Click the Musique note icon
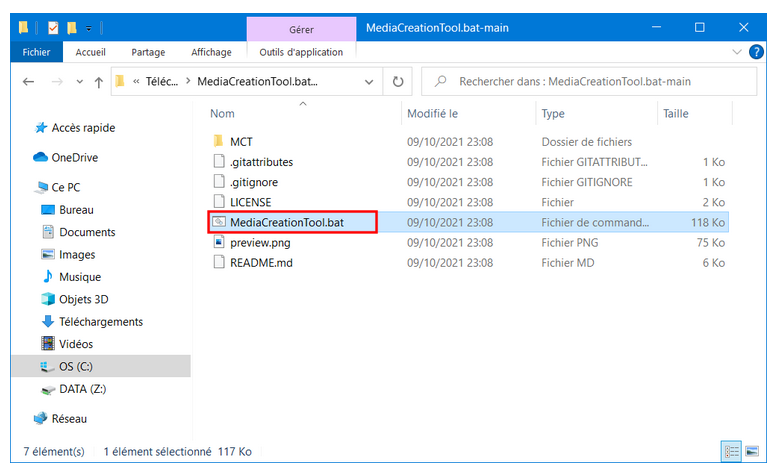This screenshot has width=776, height=476. click(48, 276)
